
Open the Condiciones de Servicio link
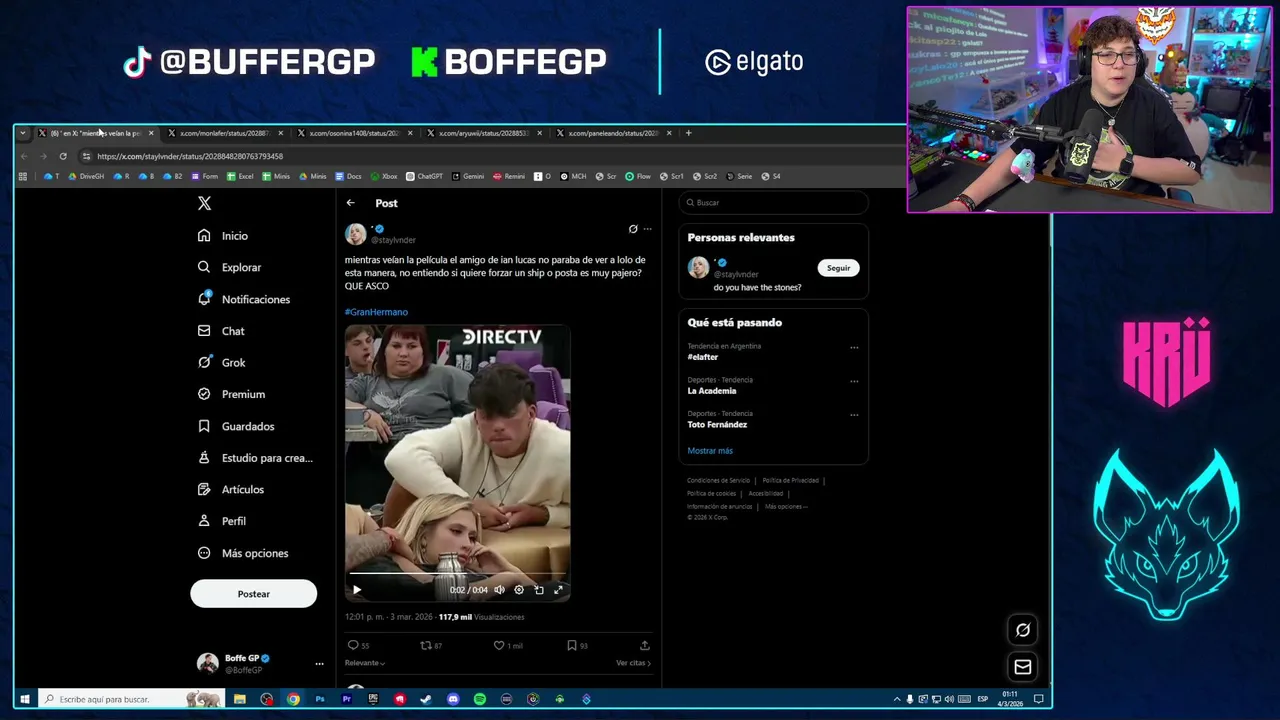tap(718, 480)
